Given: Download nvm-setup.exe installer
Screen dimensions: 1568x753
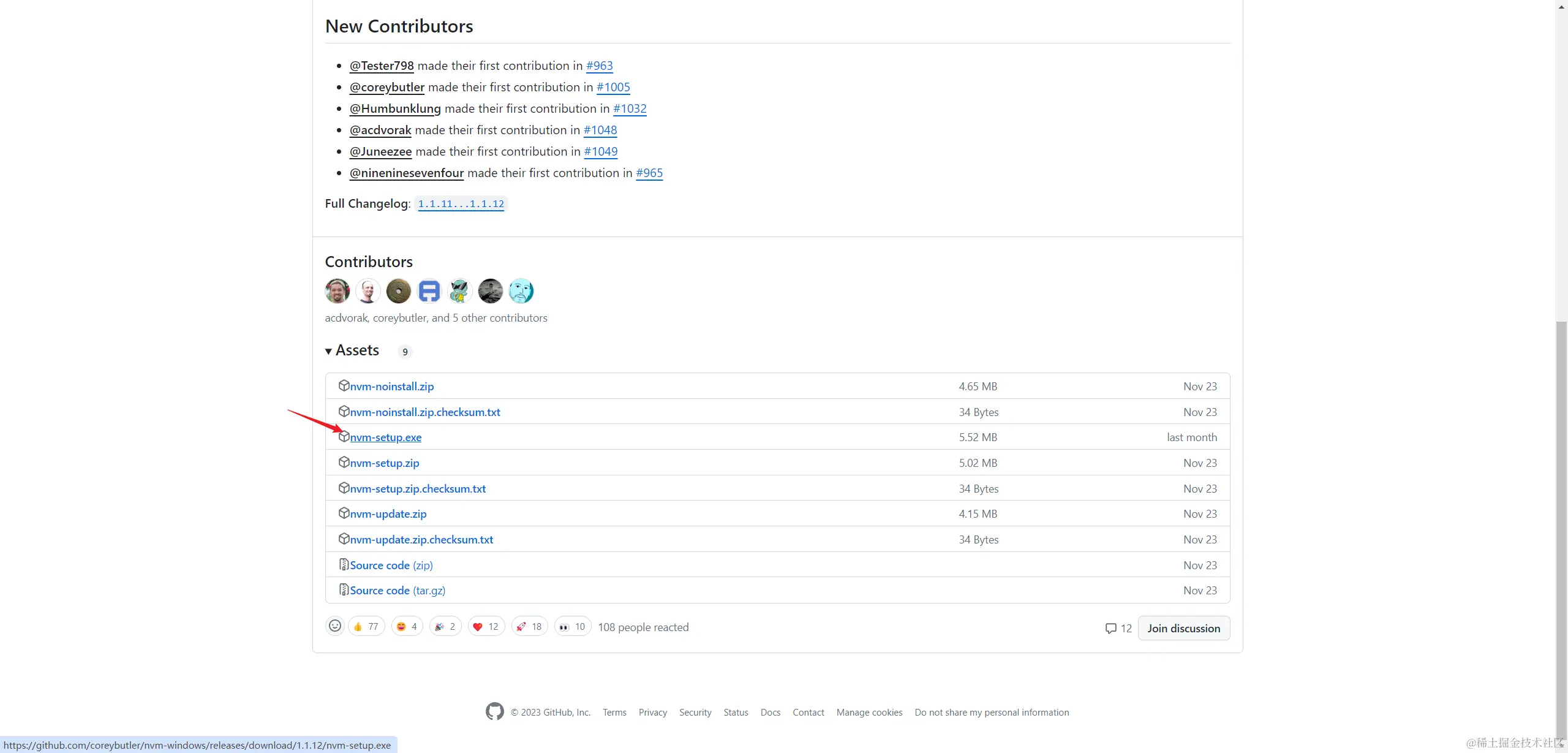Looking at the screenshot, I should coord(386,437).
